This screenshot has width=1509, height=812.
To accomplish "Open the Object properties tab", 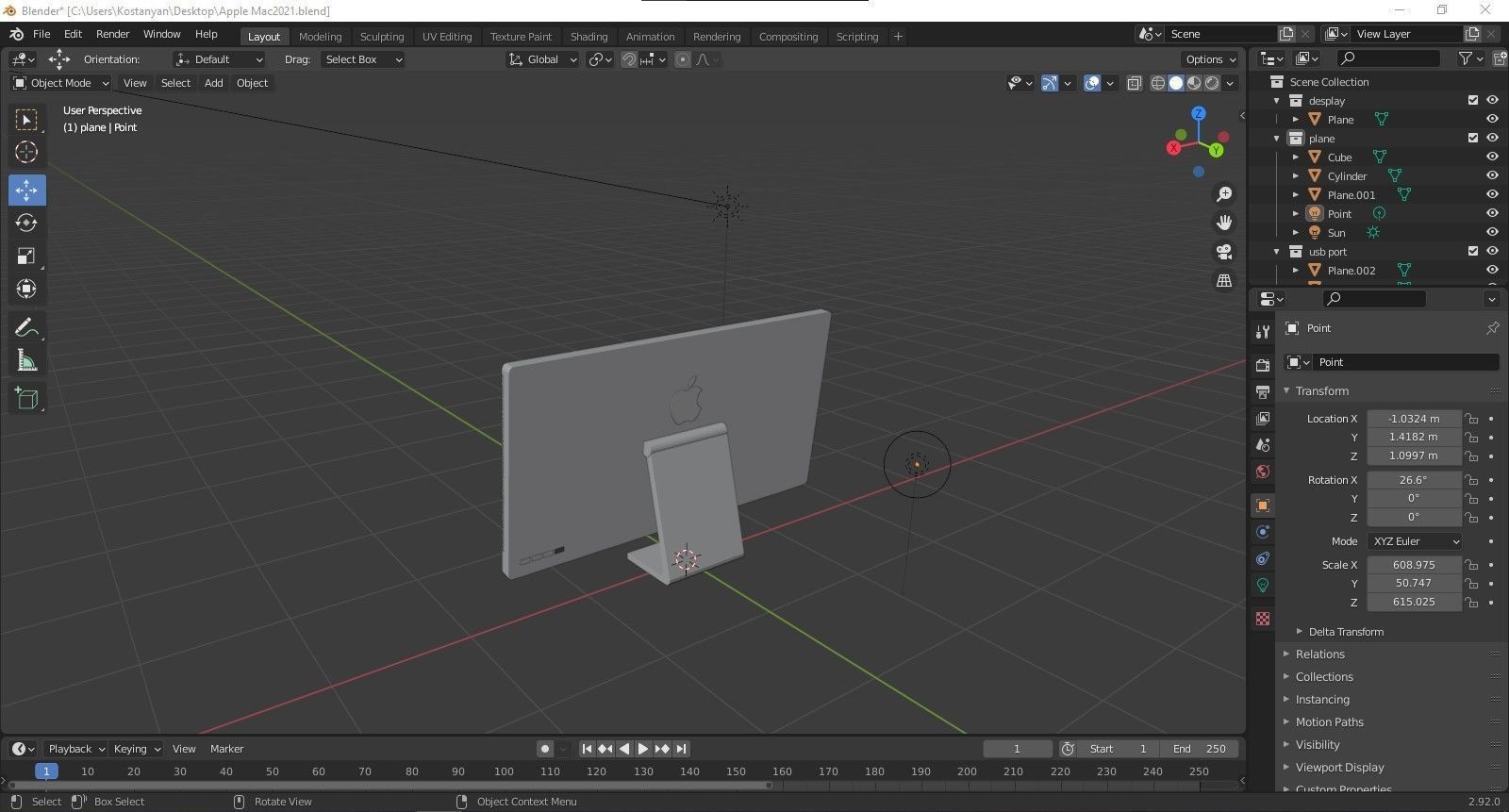I will click(1263, 505).
